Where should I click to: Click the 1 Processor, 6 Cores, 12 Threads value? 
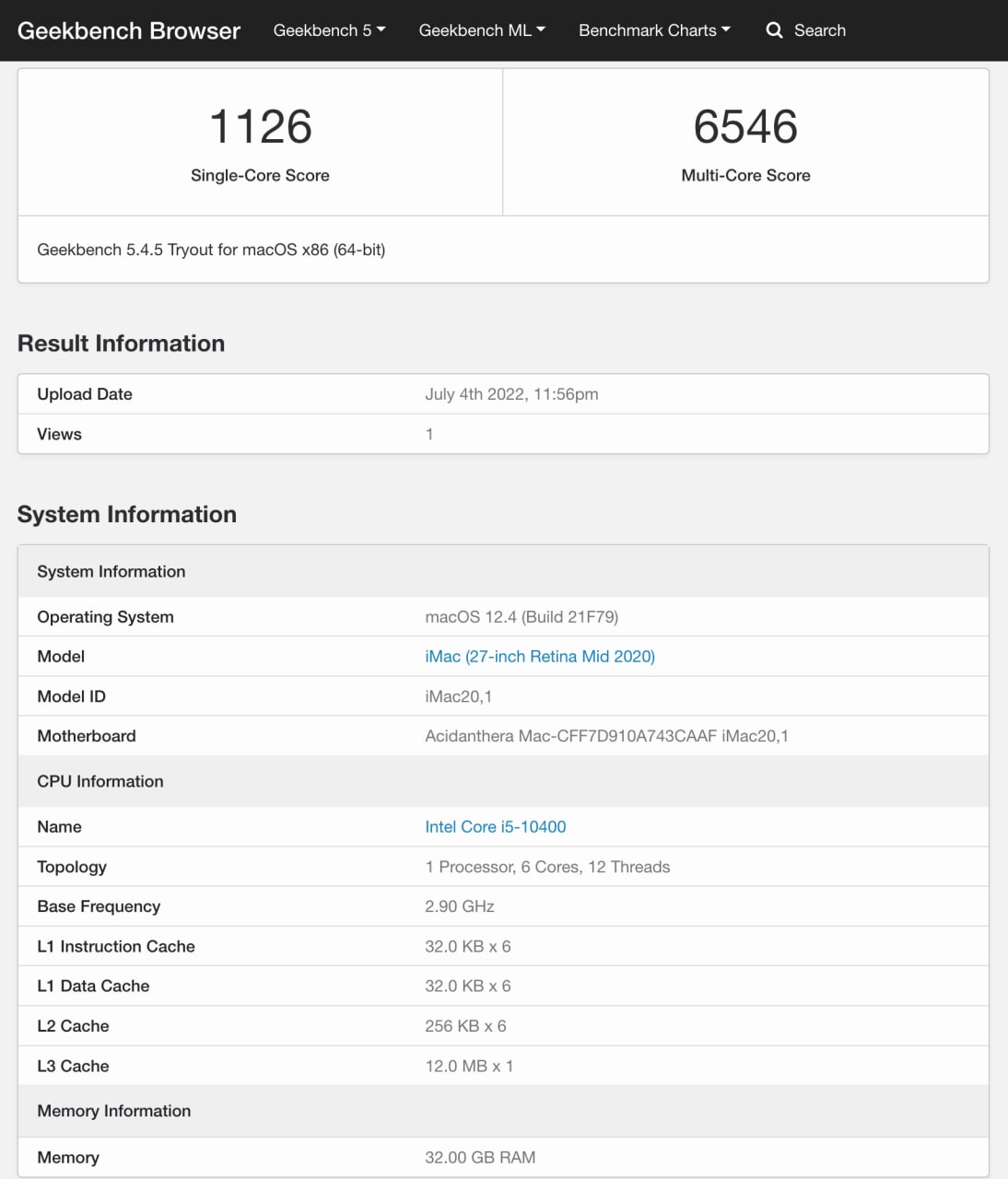[x=547, y=867]
